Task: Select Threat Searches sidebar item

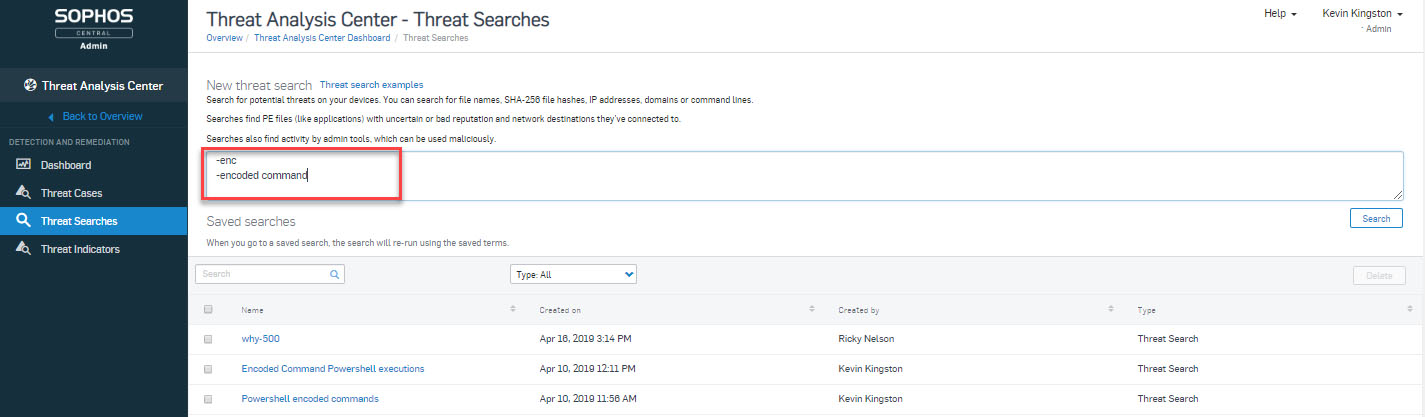Action: [93, 221]
